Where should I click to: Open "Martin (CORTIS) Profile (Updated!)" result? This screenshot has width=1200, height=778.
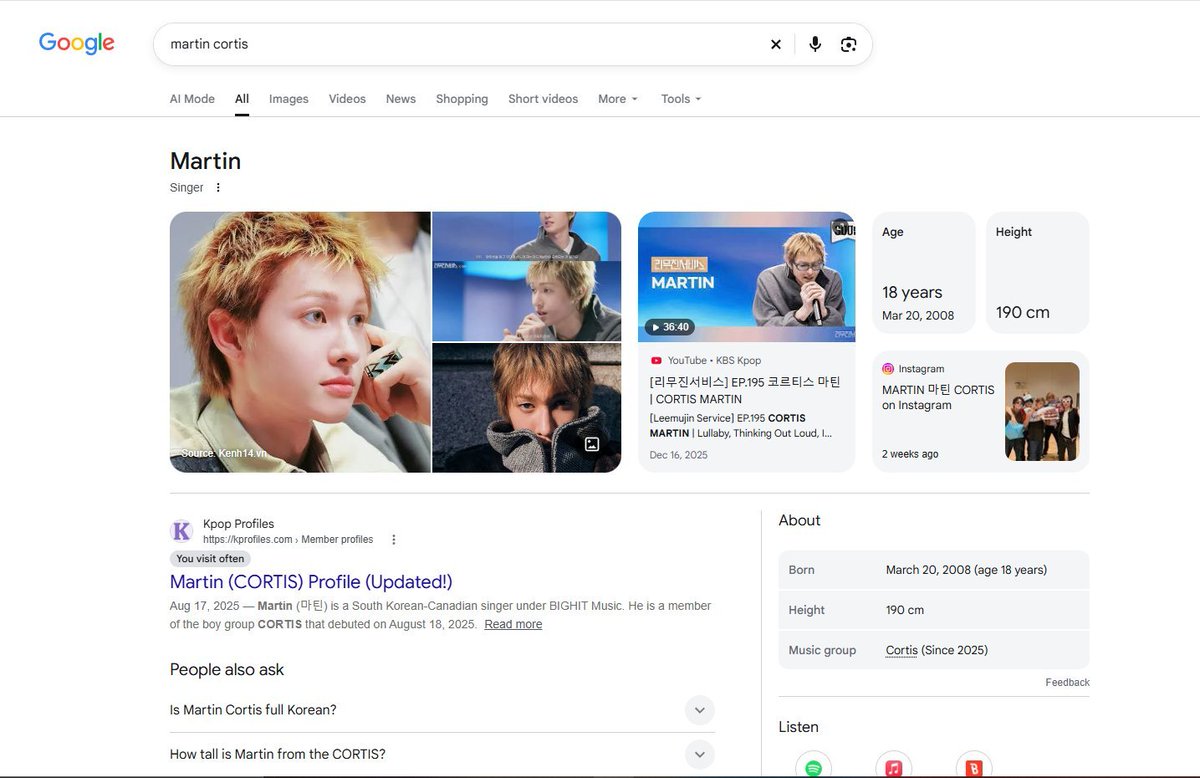[311, 582]
